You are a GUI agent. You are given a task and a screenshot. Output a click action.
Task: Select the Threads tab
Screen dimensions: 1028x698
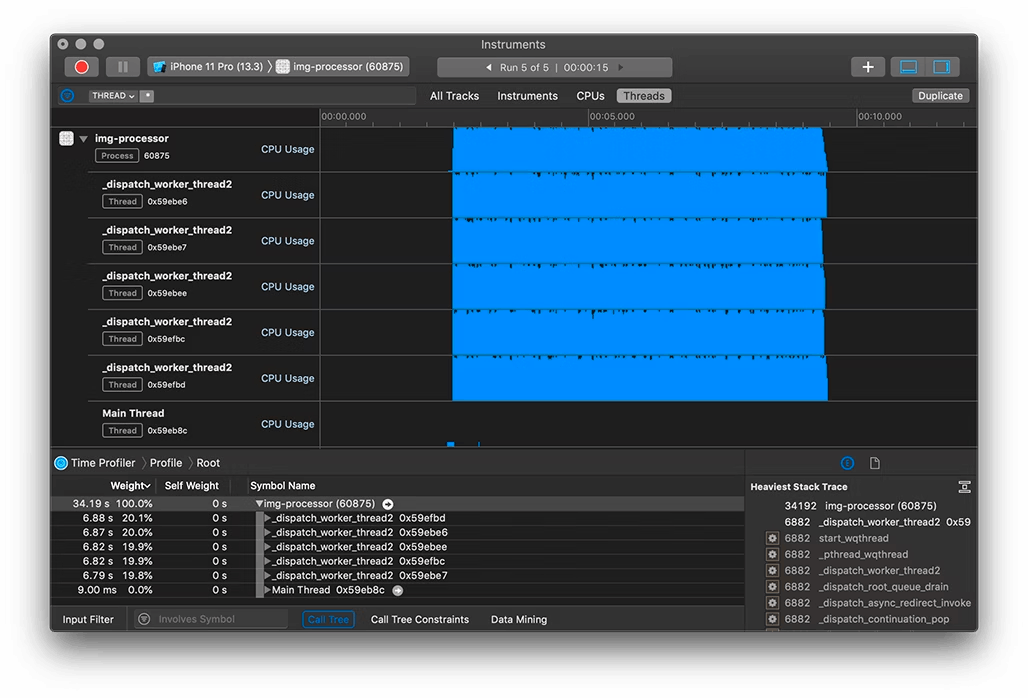tap(644, 96)
